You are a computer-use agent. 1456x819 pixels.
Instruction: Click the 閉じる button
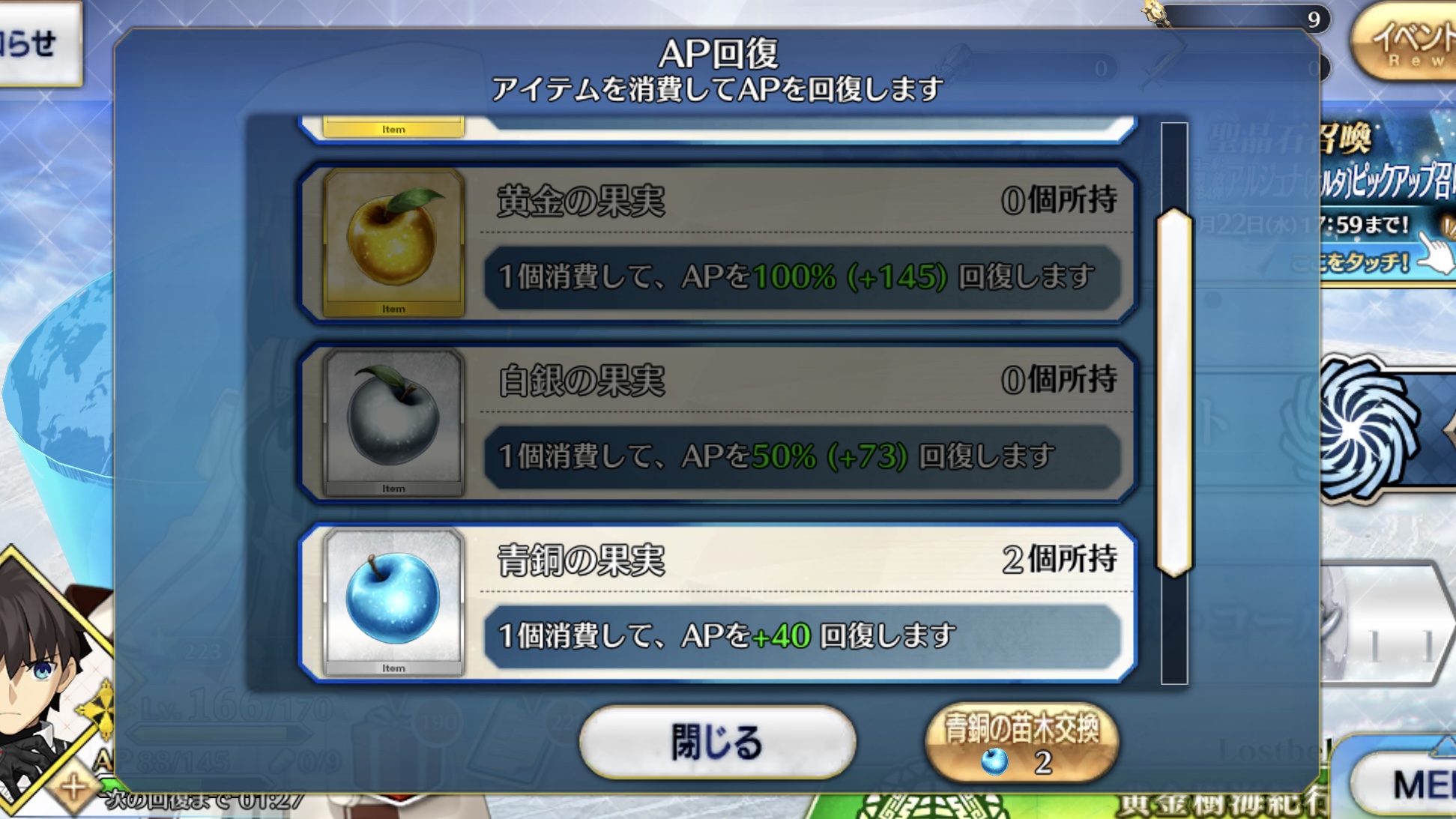(717, 742)
